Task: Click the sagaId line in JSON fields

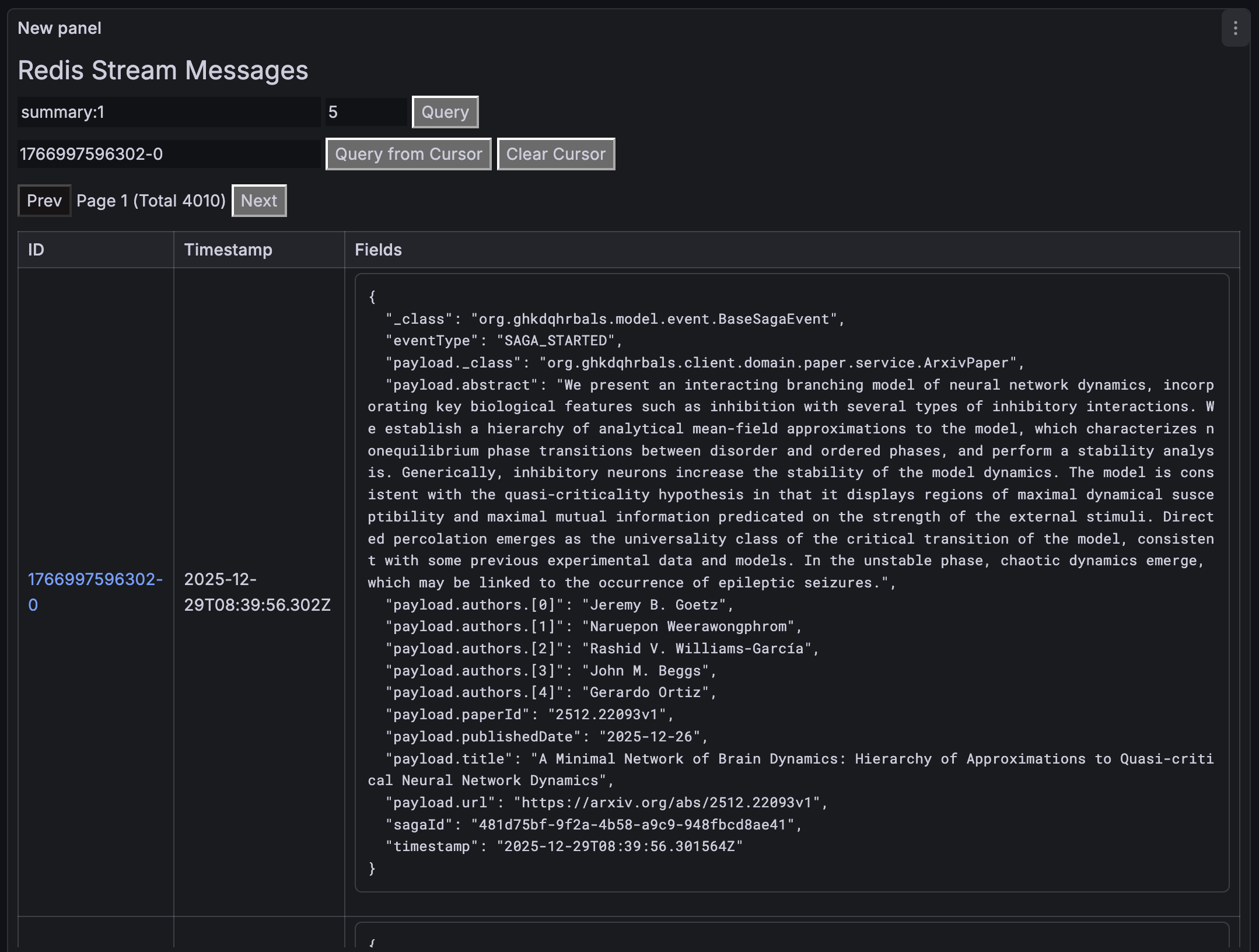Action: [593, 825]
